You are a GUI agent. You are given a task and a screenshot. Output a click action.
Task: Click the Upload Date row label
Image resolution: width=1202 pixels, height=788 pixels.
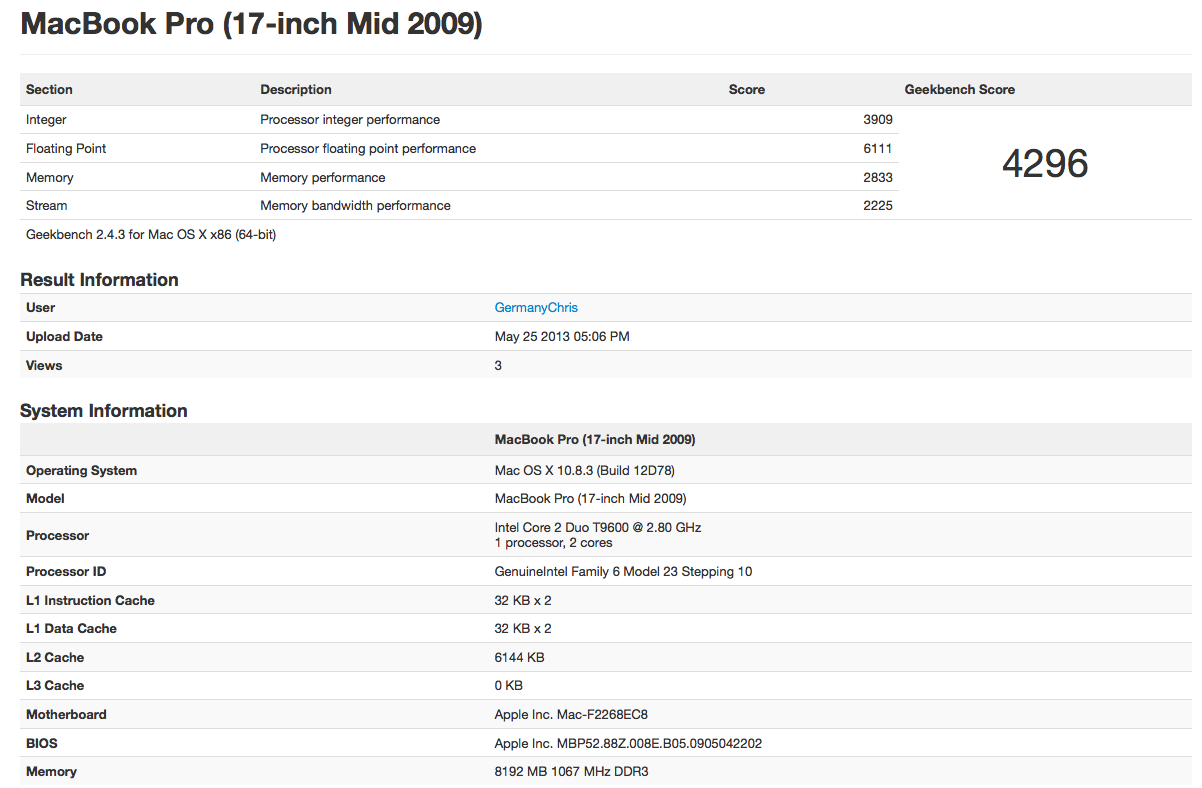coord(64,337)
